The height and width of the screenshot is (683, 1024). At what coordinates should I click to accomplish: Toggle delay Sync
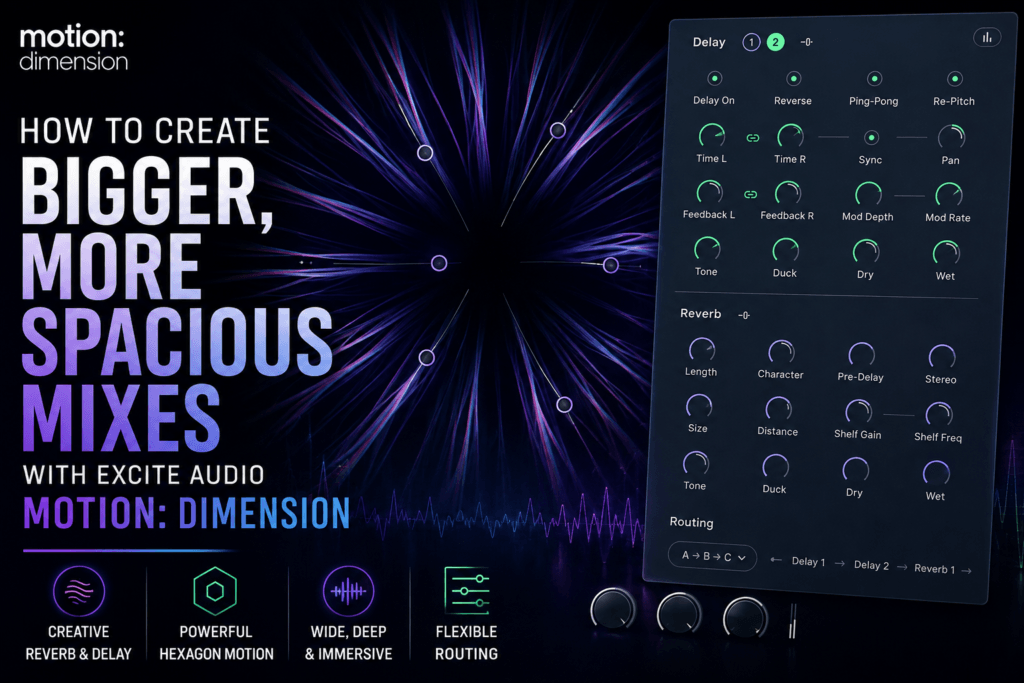871,138
